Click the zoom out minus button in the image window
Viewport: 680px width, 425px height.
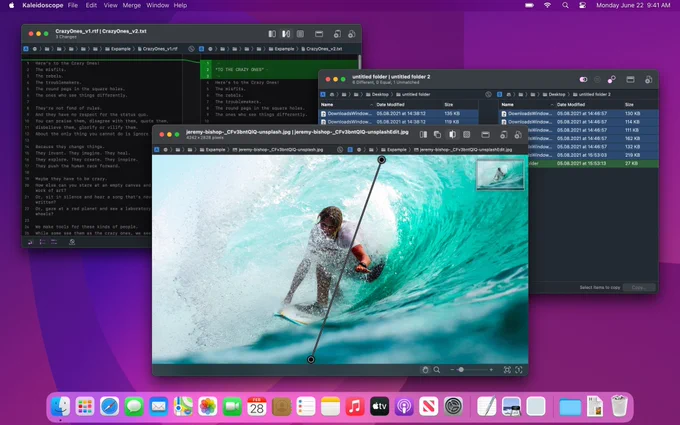pos(452,370)
